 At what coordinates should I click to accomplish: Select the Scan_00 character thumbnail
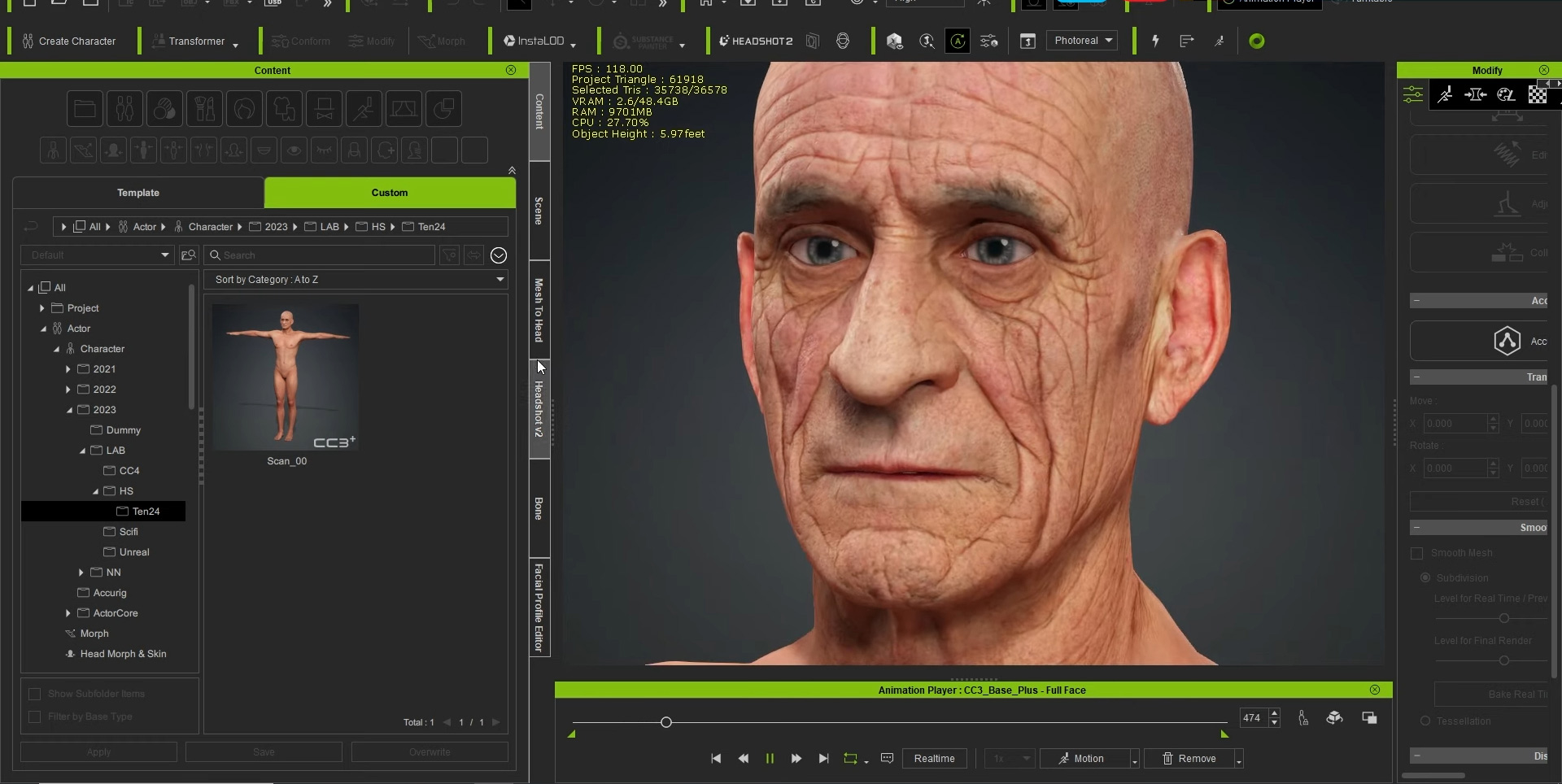point(286,377)
